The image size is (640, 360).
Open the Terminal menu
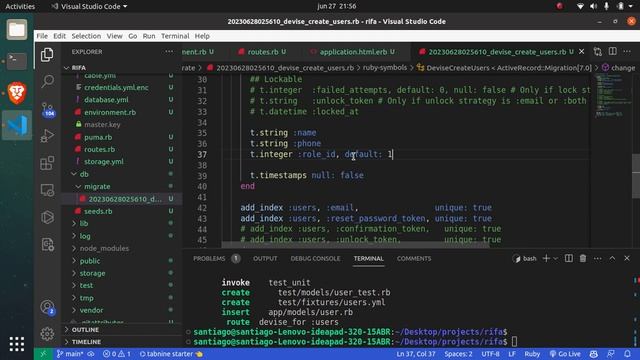(x=175, y=36)
